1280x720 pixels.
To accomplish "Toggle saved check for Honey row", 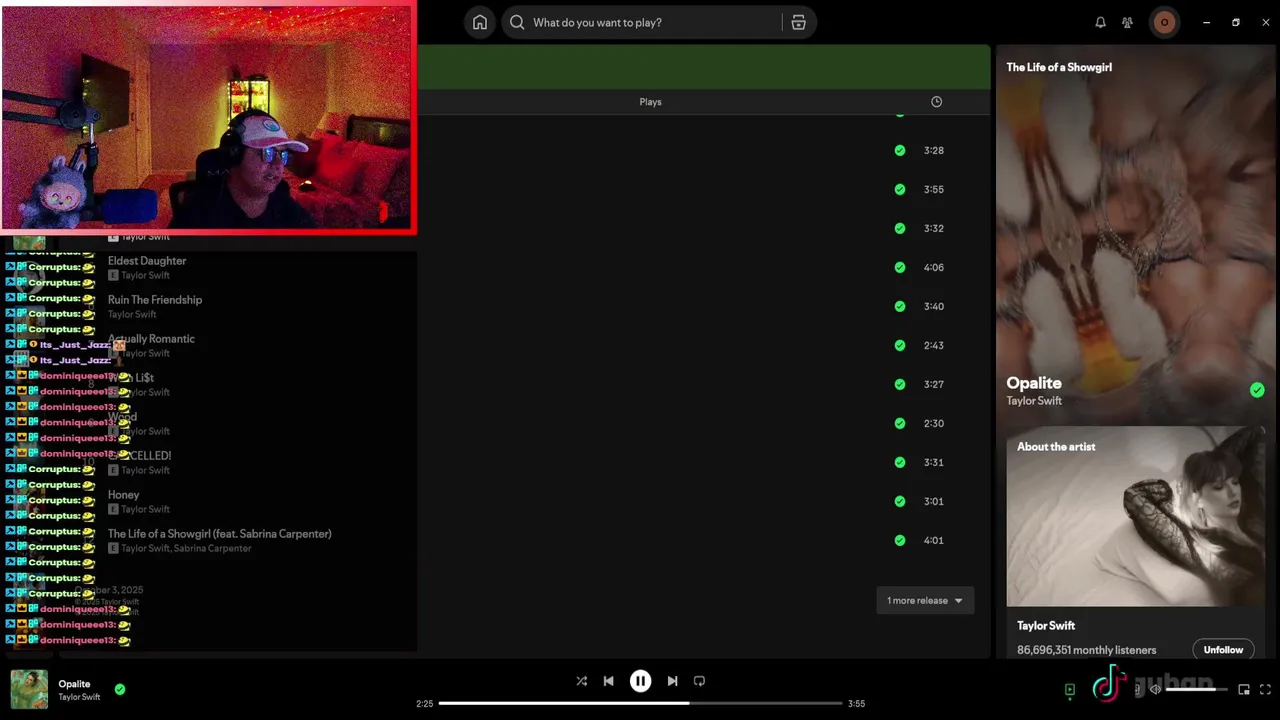I will [900, 501].
